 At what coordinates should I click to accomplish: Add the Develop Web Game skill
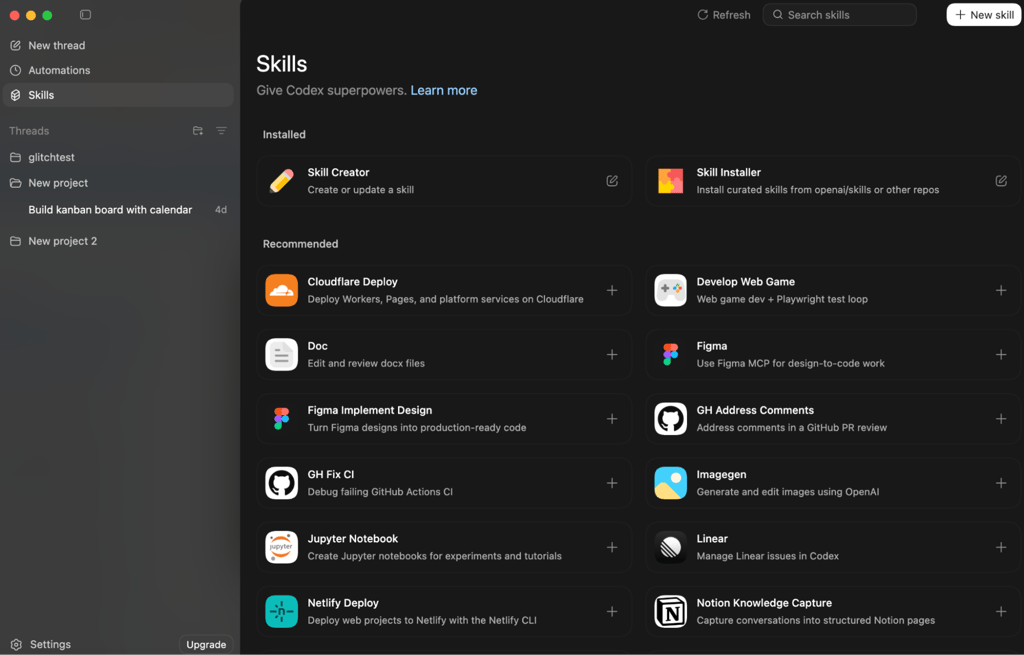point(1001,290)
